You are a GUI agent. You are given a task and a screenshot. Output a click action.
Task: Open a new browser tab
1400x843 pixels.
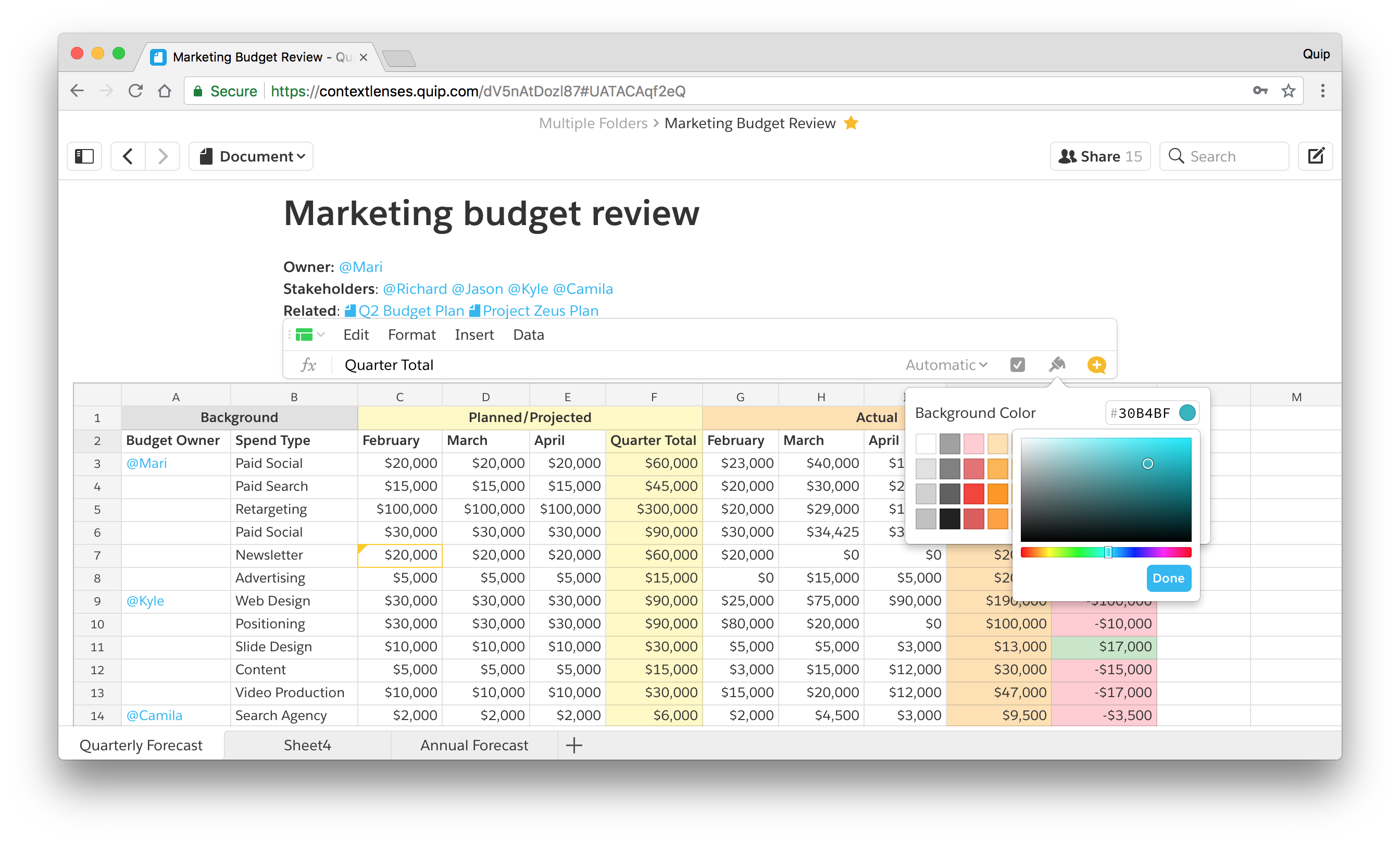pyautogui.click(x=398, y=58)
